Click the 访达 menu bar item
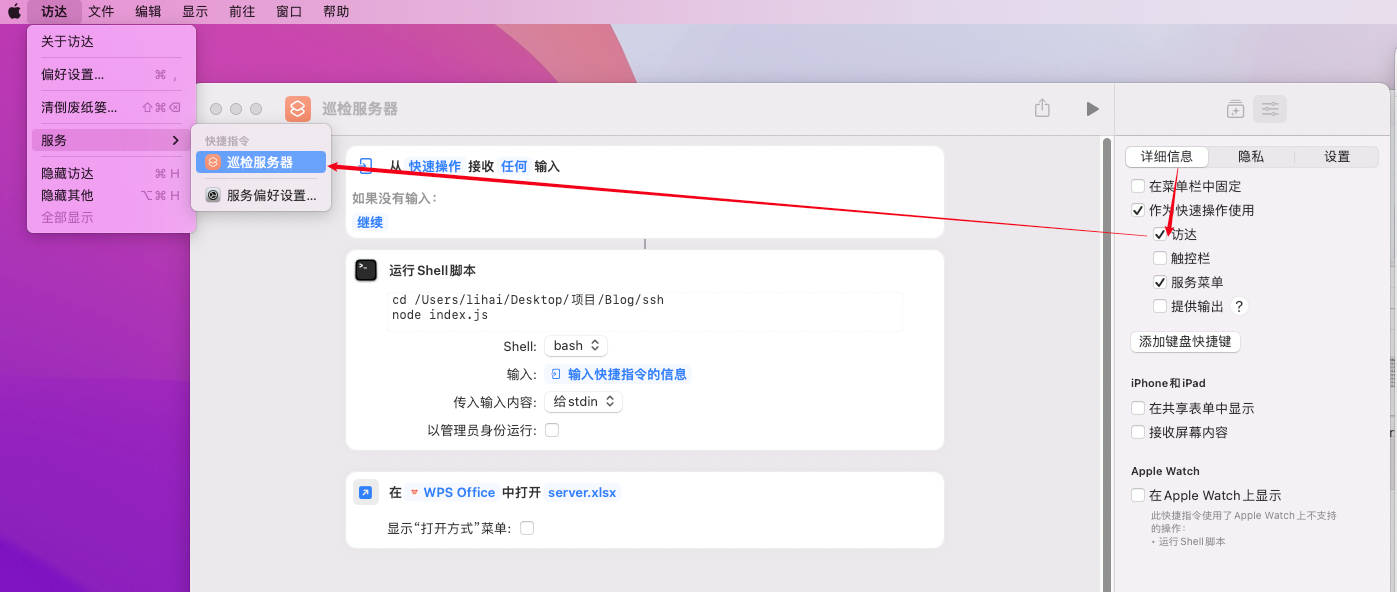This screenshot has height=592, width=1397. pyautogui.click(x=54, y=12)
